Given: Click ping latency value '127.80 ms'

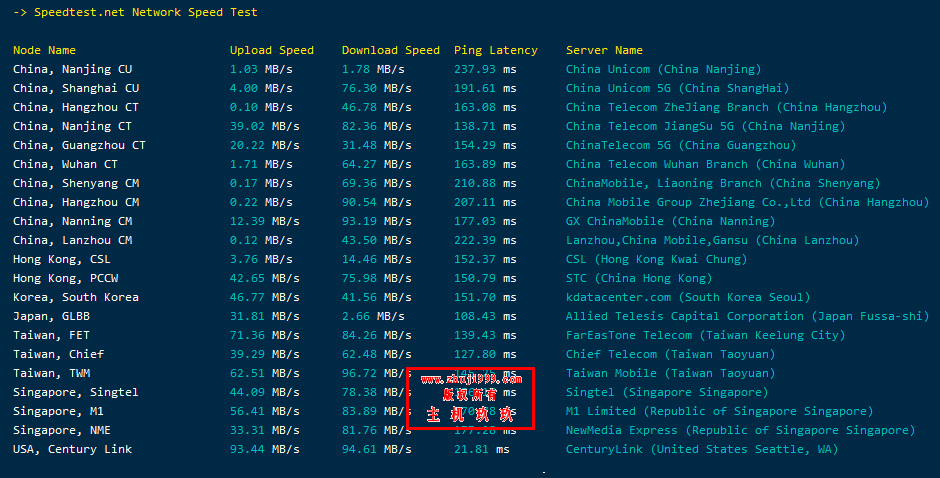Looking at the screenshot, I should [x=486, y=354].
